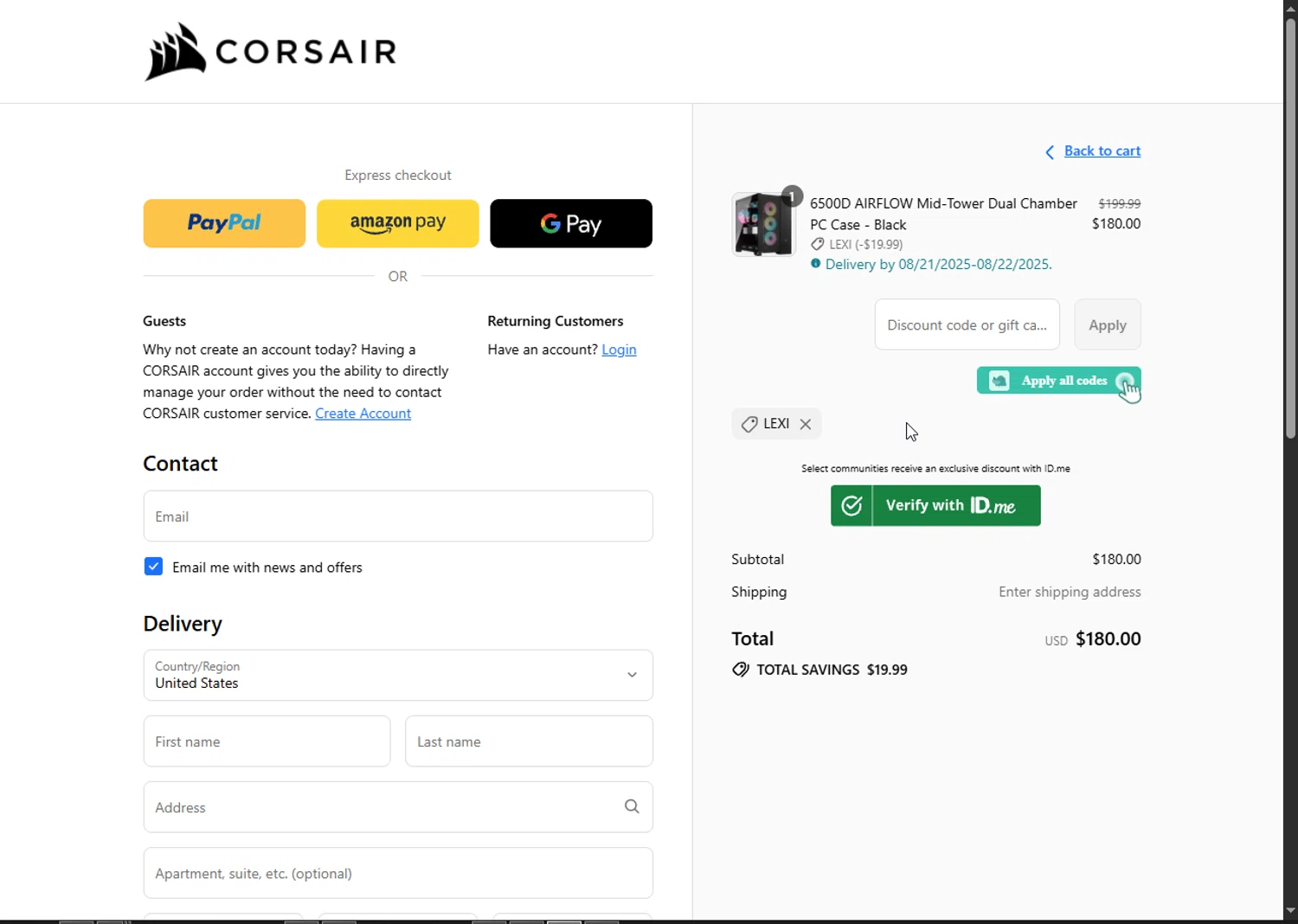Open the Login link
Image resolution: width=1298 pixels, height=924 pixels.
tap(619, 350)
